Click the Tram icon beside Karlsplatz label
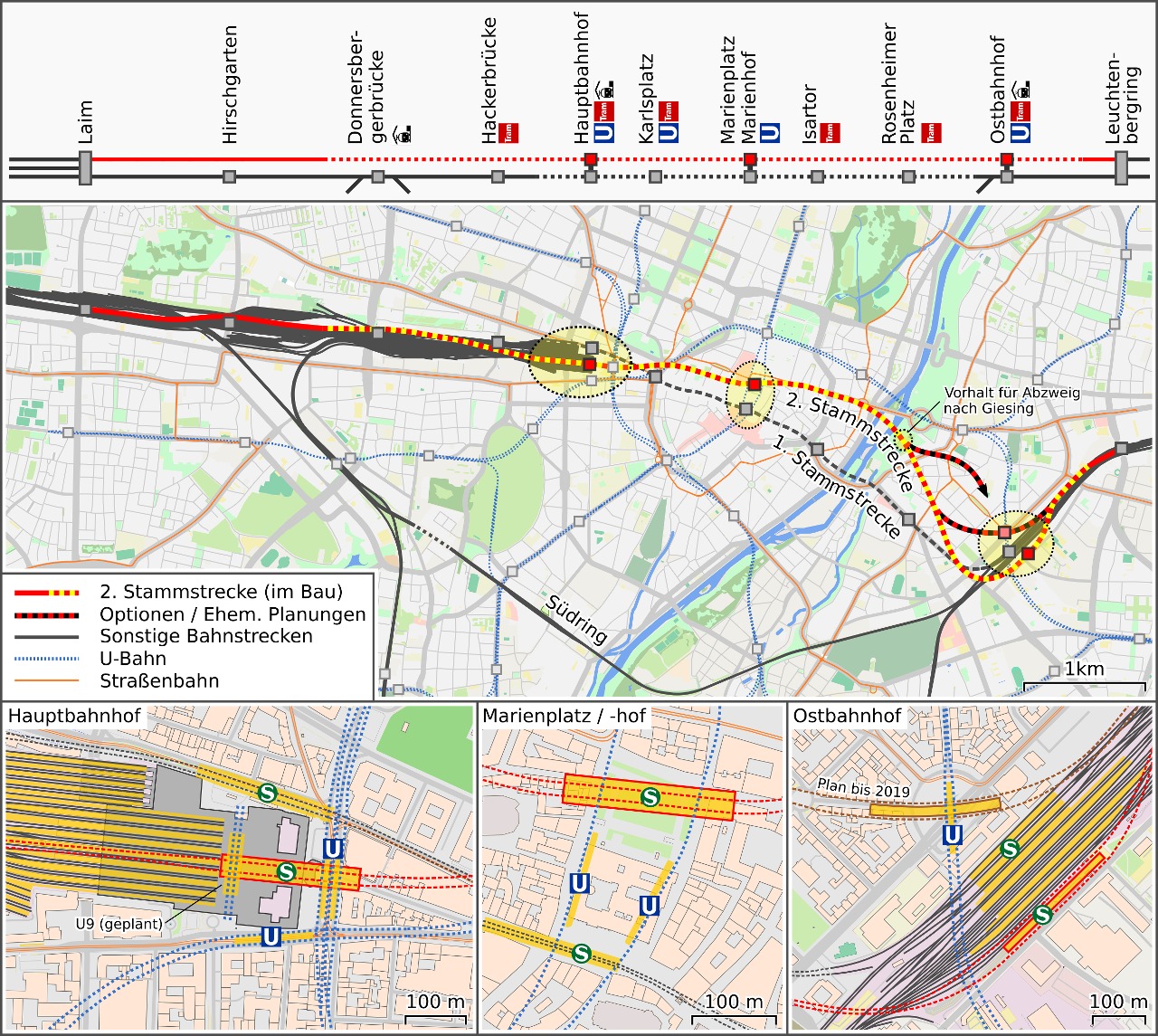The image size is (1158, 1036). point(669,111)
